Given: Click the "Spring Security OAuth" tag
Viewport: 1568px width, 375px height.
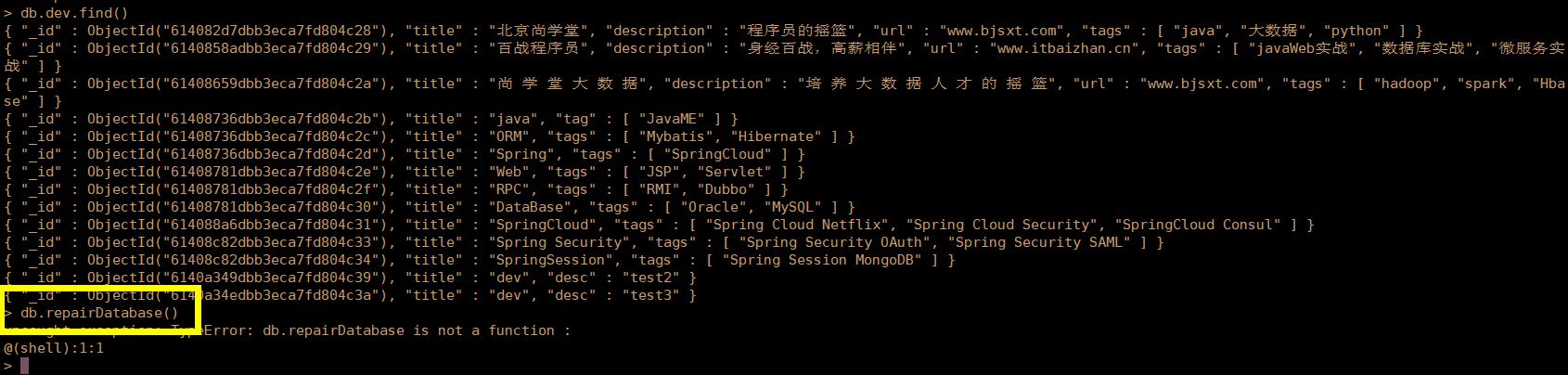Looking at the screenshot, I should point(835,242).
